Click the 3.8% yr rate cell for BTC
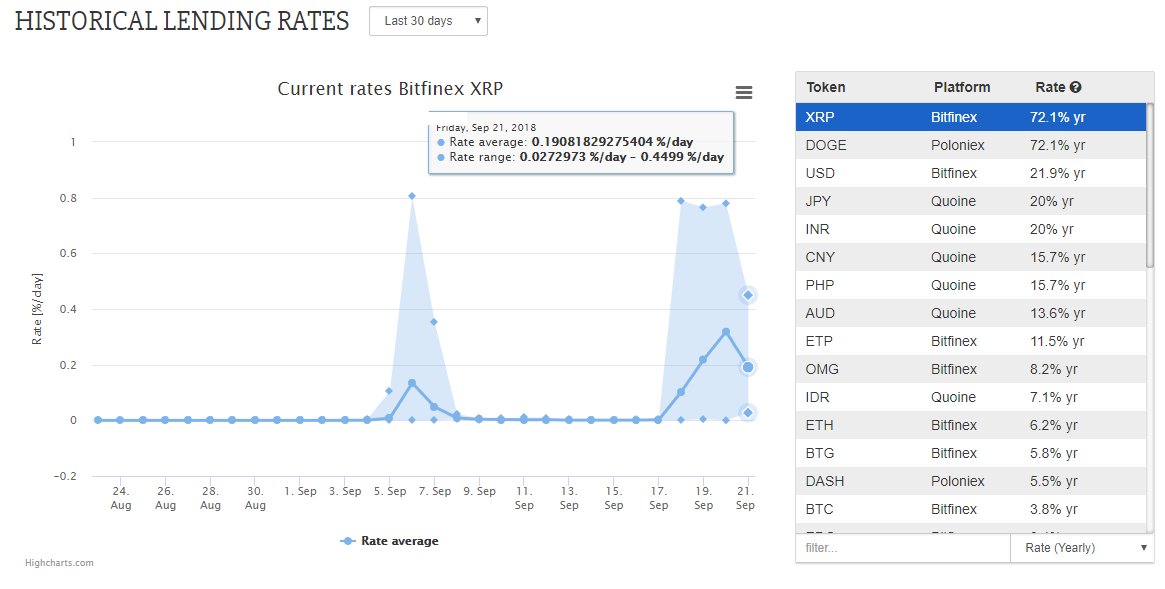The image size is (1165, 589). (1052, 510)
